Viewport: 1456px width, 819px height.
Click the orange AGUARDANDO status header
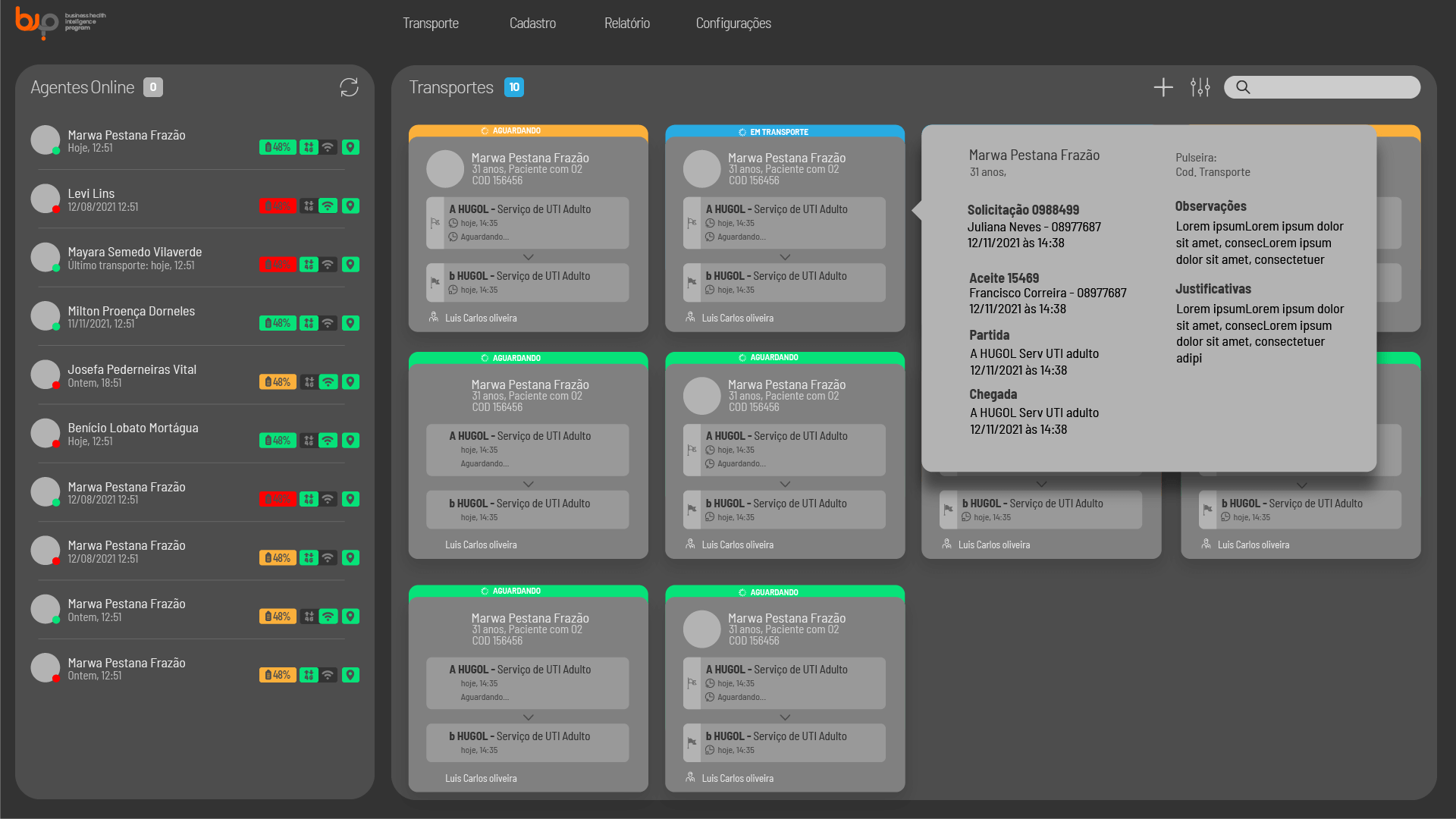[529, 131]
